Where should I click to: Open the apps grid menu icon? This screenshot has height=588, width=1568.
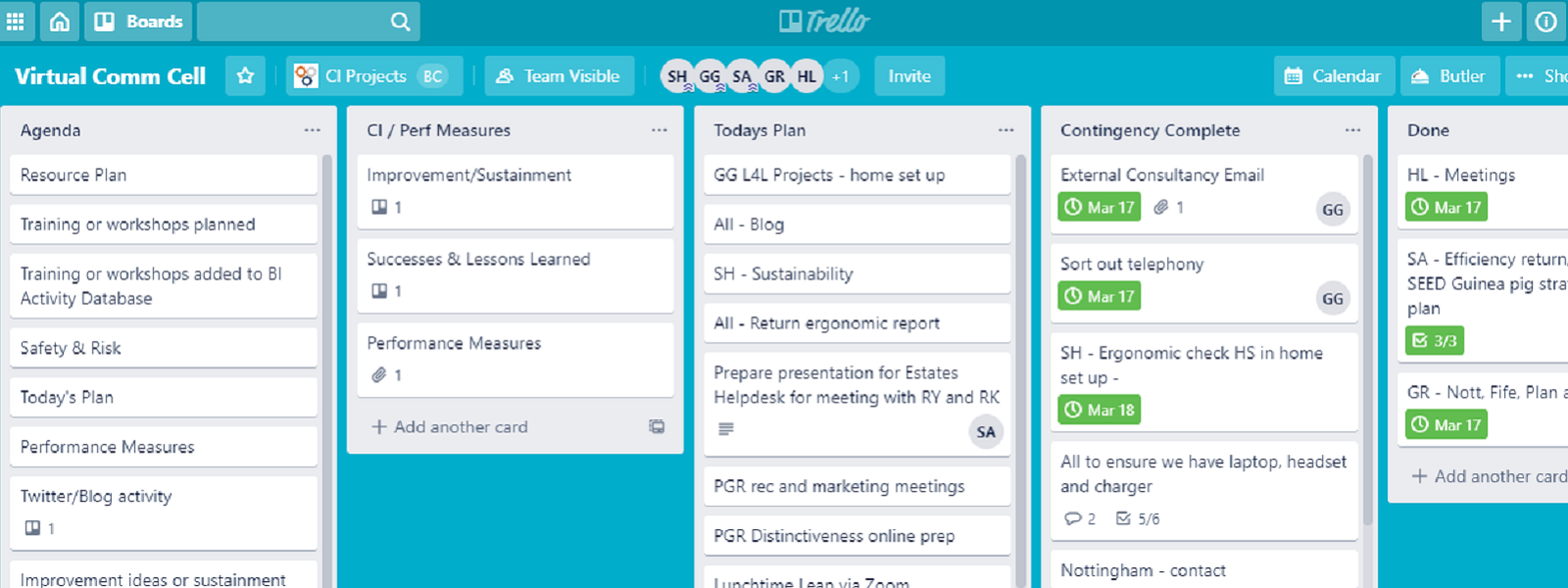16,22
